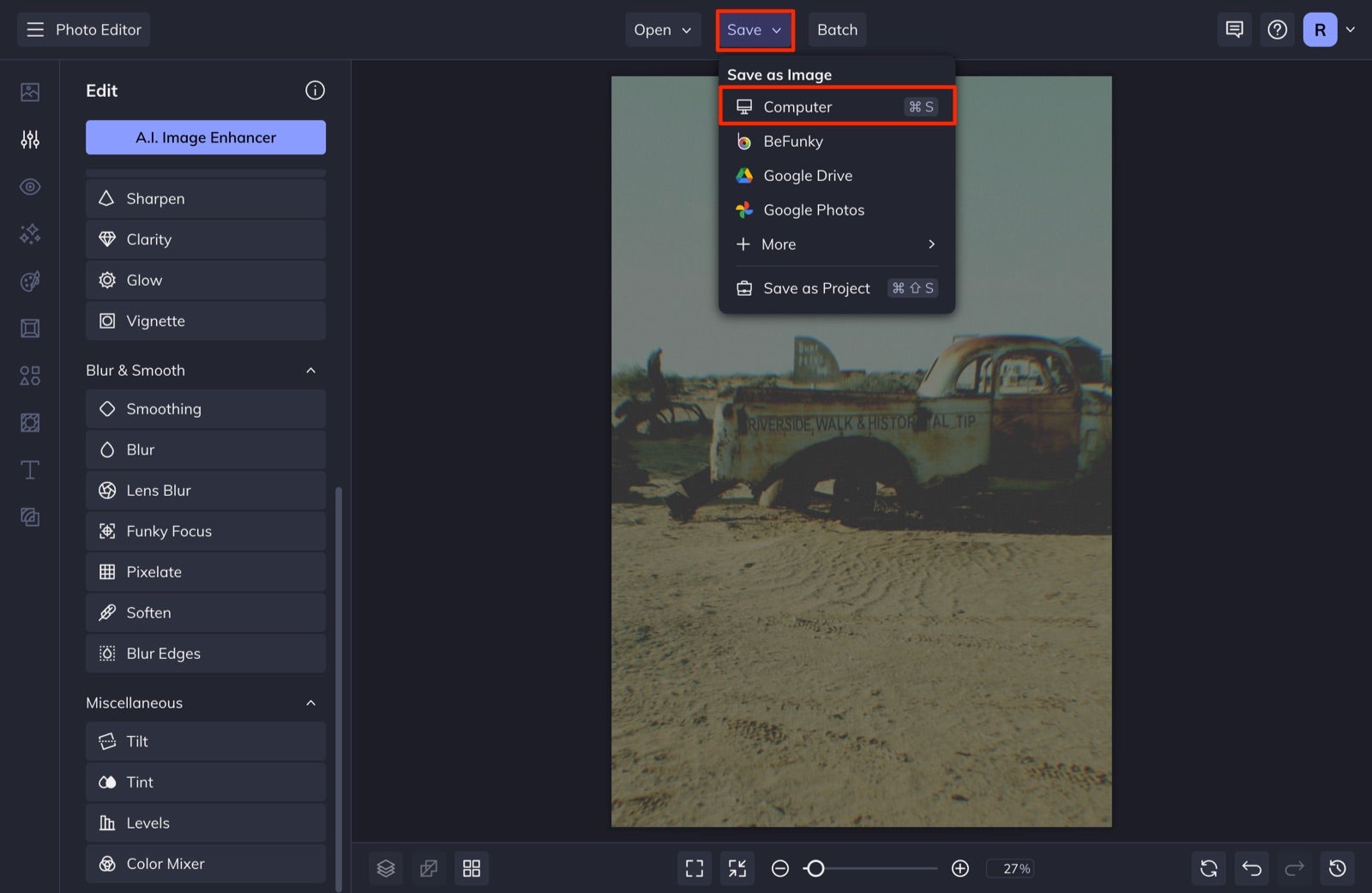Open the Artsy panel via the palette icon
The height and width of the screenshot is (893, 1372).
[29, 281]
